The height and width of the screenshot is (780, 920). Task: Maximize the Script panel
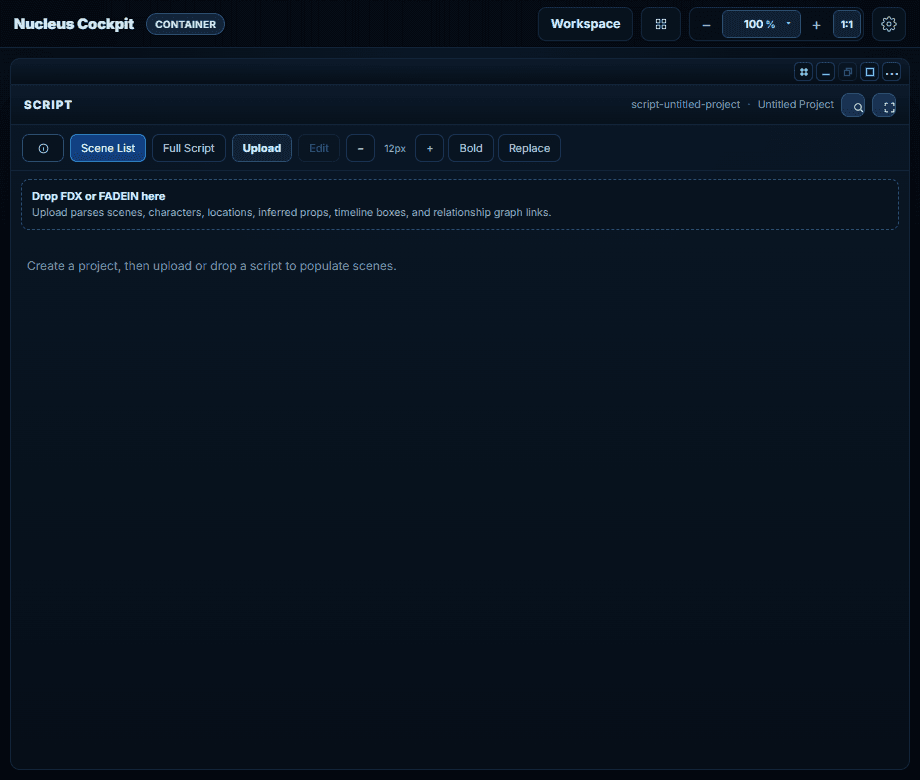pos(870,72)
